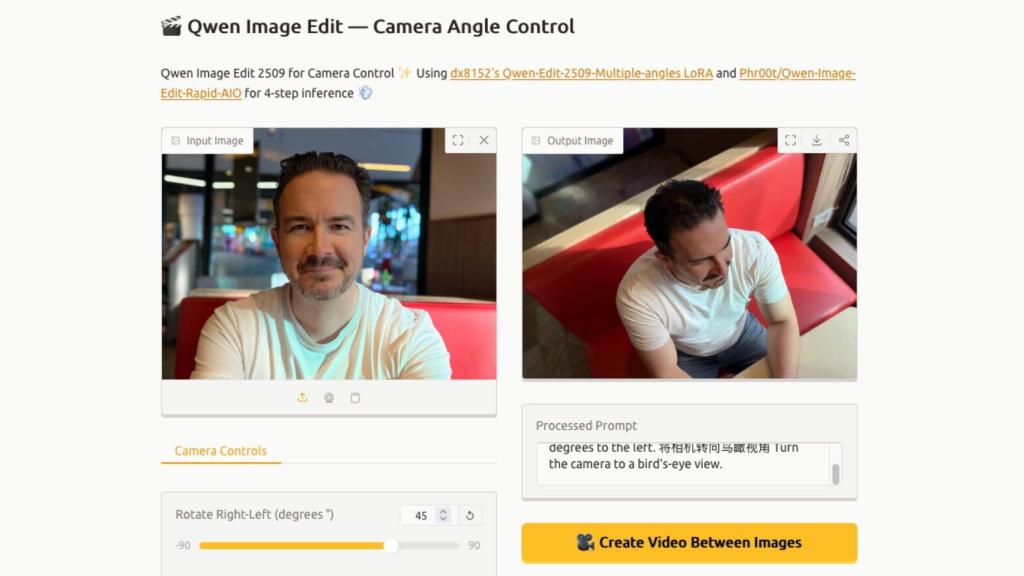Screen dimensions: 1024x576
Task: Open the output image in fullscreen
Action: pyautogui.click(x=791, y=140)
